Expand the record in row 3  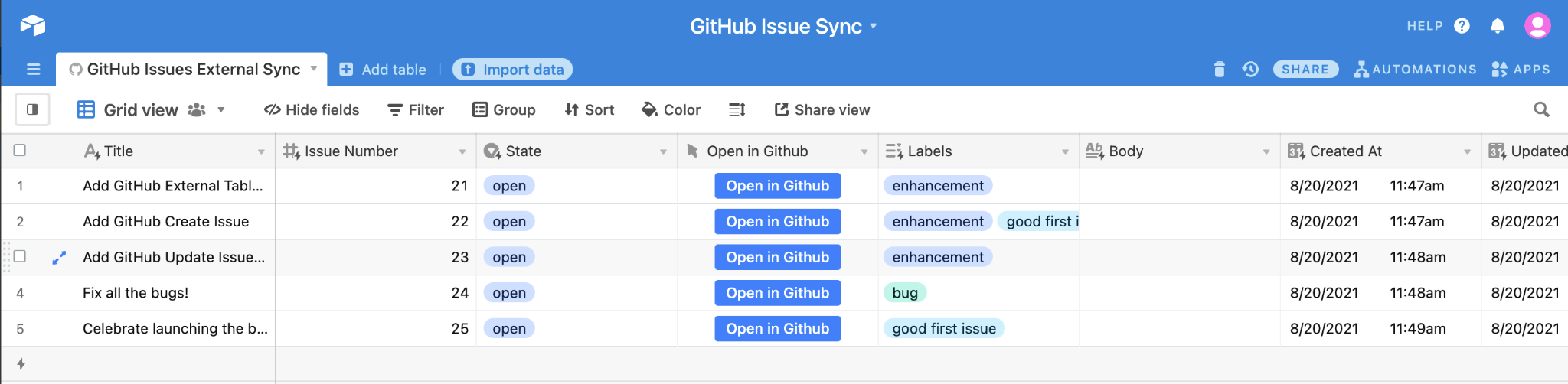[59, 258]
